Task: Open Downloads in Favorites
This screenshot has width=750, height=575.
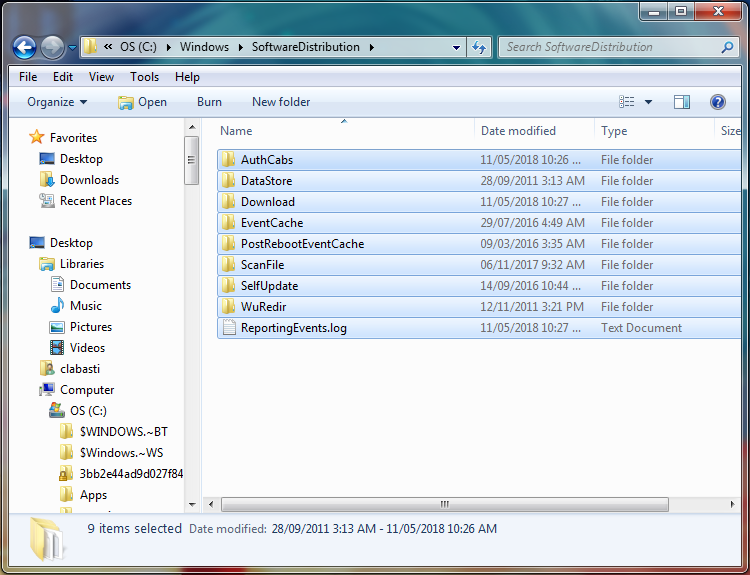Action: click(79, 180)
